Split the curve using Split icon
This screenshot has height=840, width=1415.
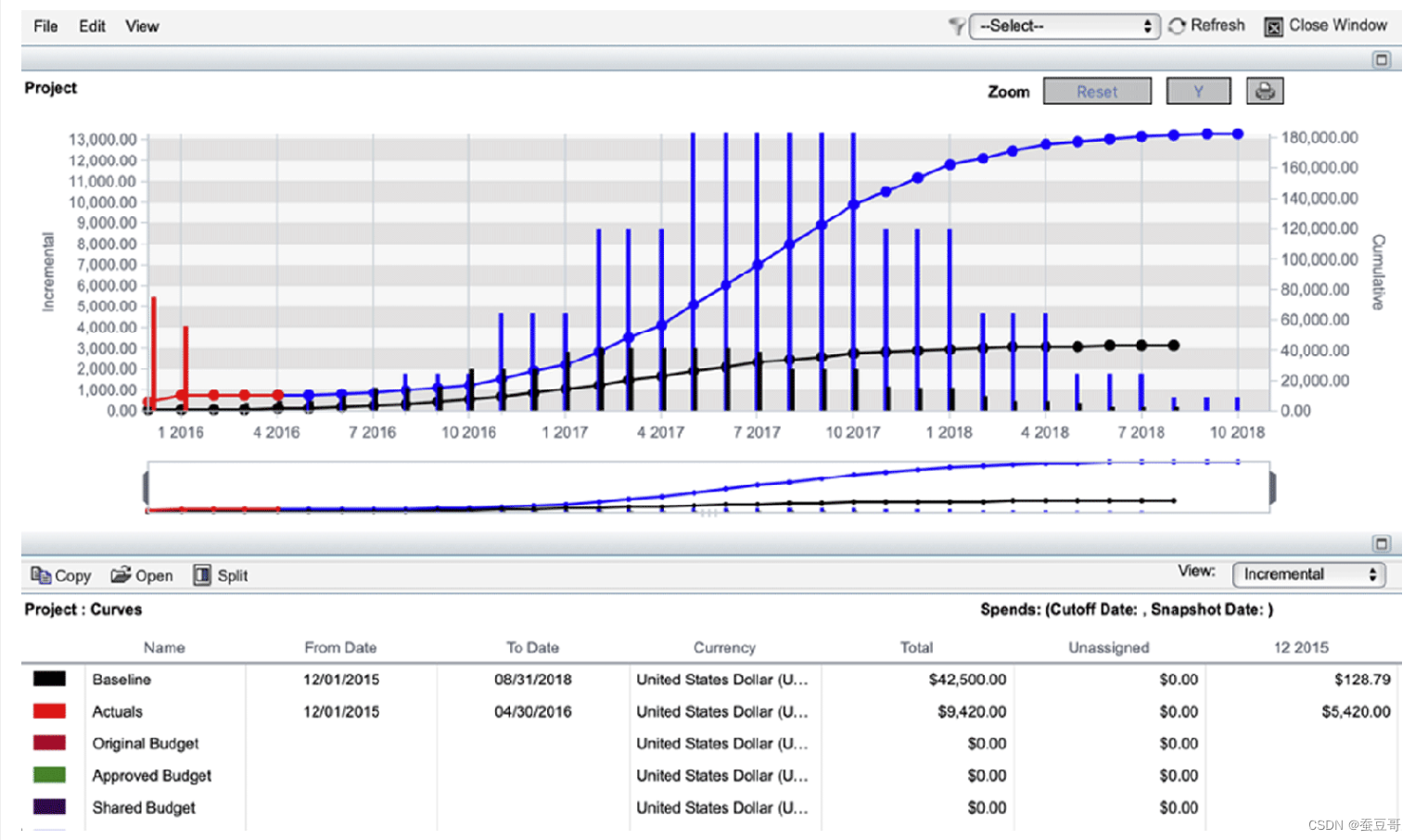202,575
